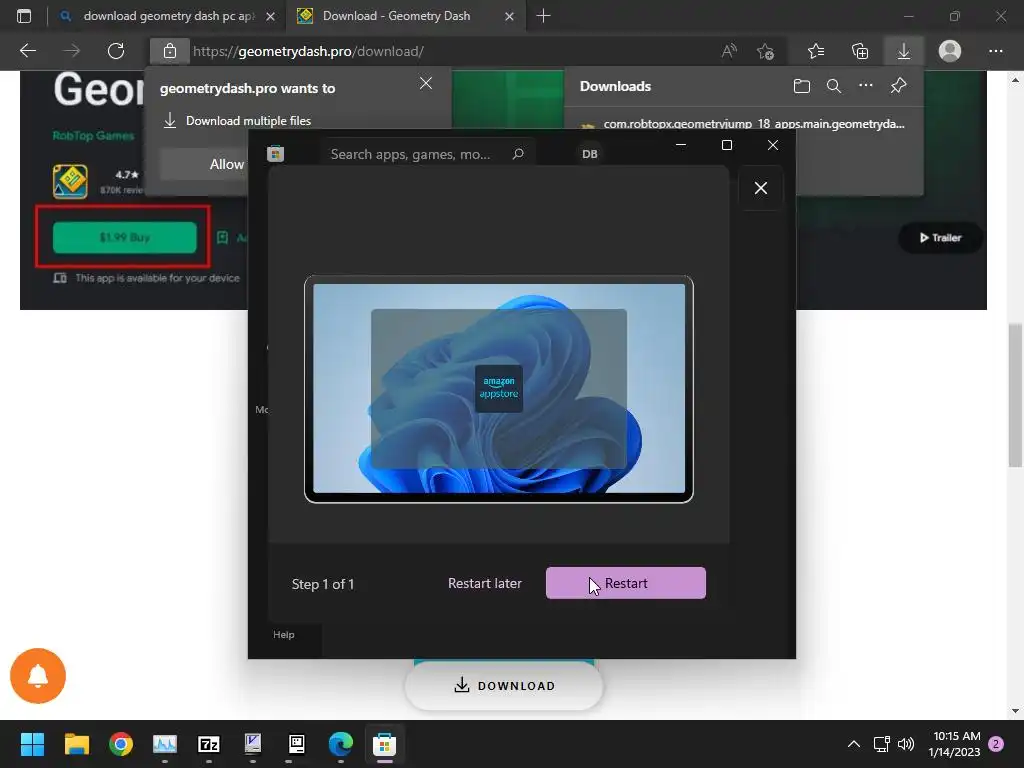
Task: Click the address bar URL
Action: [308, 51]
